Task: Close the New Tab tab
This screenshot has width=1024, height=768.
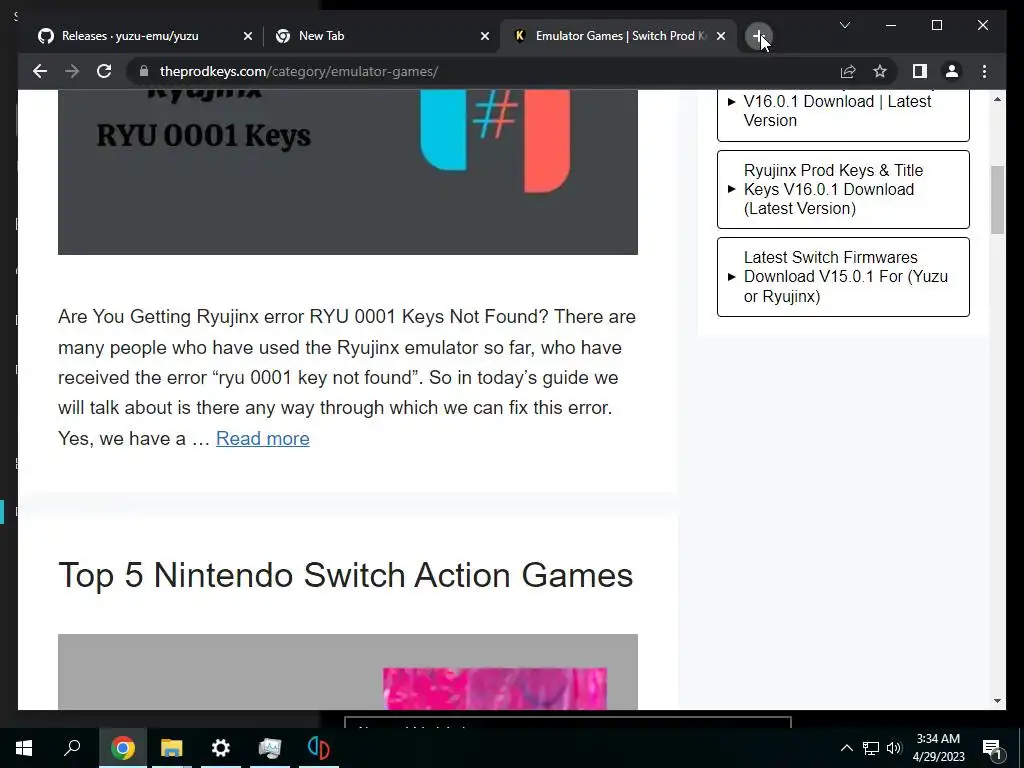Action: [x=485, y=37]
